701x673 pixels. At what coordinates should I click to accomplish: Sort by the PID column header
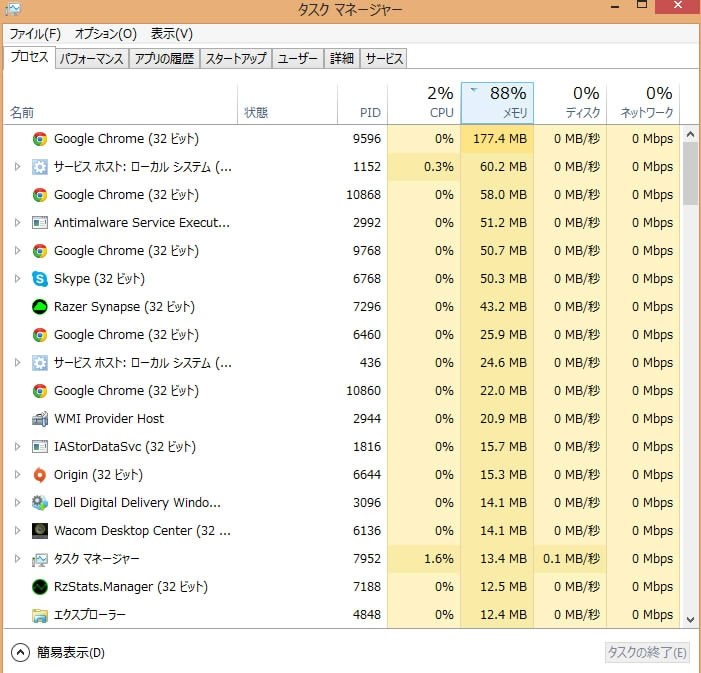[362, 103]
